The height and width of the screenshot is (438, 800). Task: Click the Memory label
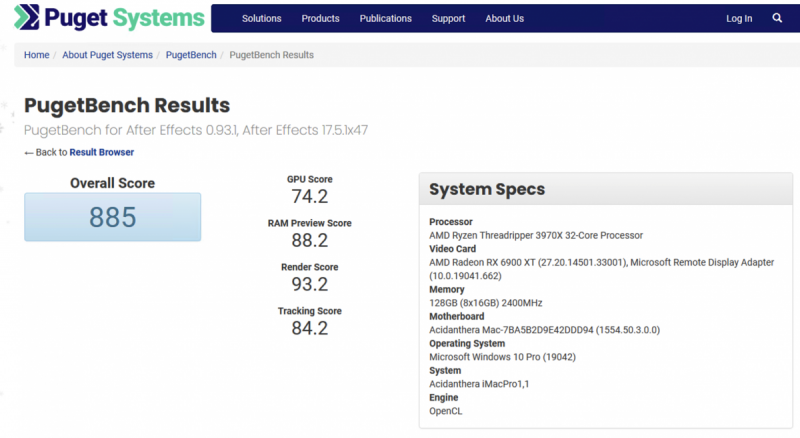[447, 289]
